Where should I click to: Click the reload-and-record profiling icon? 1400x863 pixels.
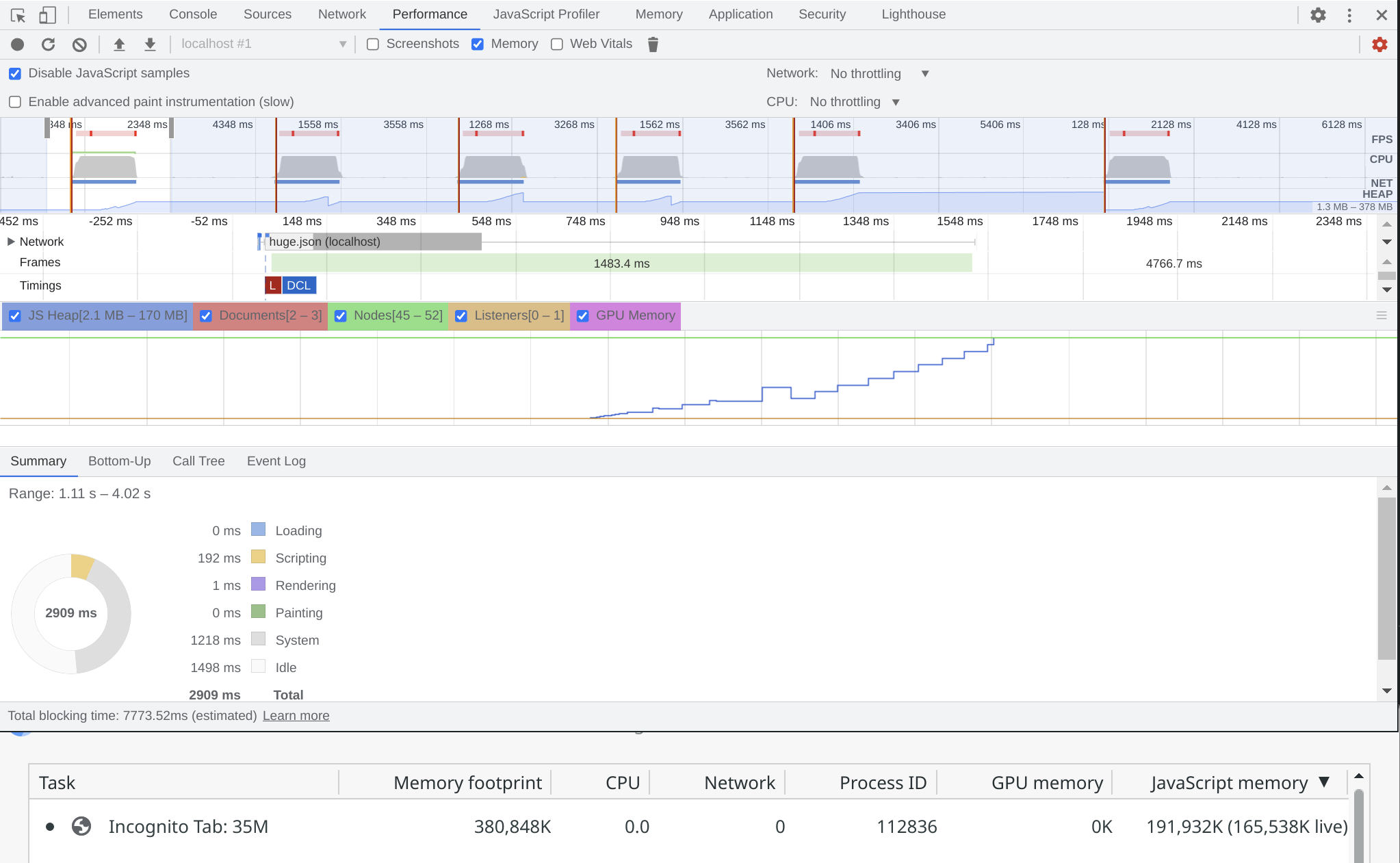point(48,43)
